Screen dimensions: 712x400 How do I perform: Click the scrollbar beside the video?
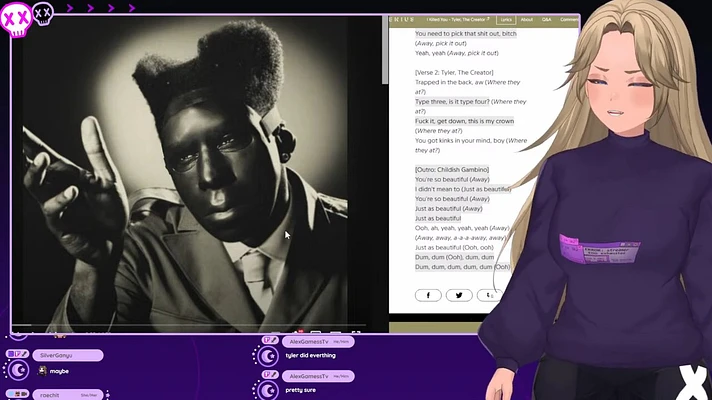click(x=385, y=50)
